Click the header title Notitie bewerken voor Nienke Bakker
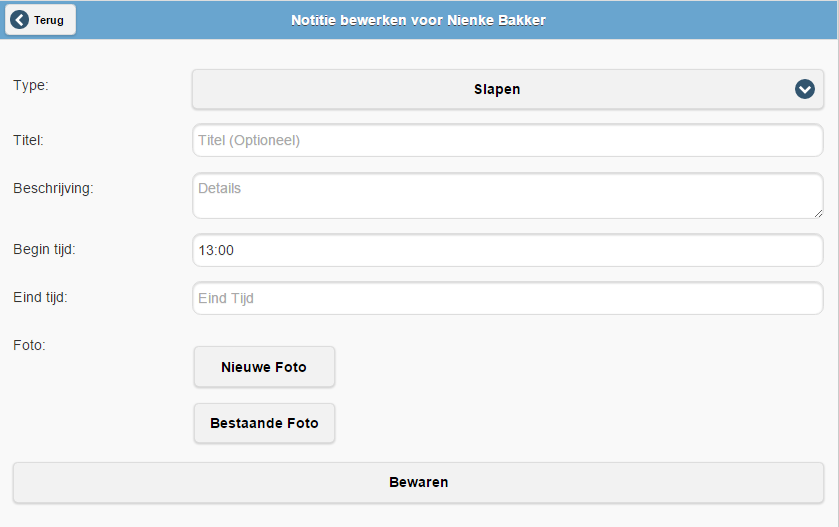Image resolution: width=839 pixels, height=527 pixels. tap(418, 20)
